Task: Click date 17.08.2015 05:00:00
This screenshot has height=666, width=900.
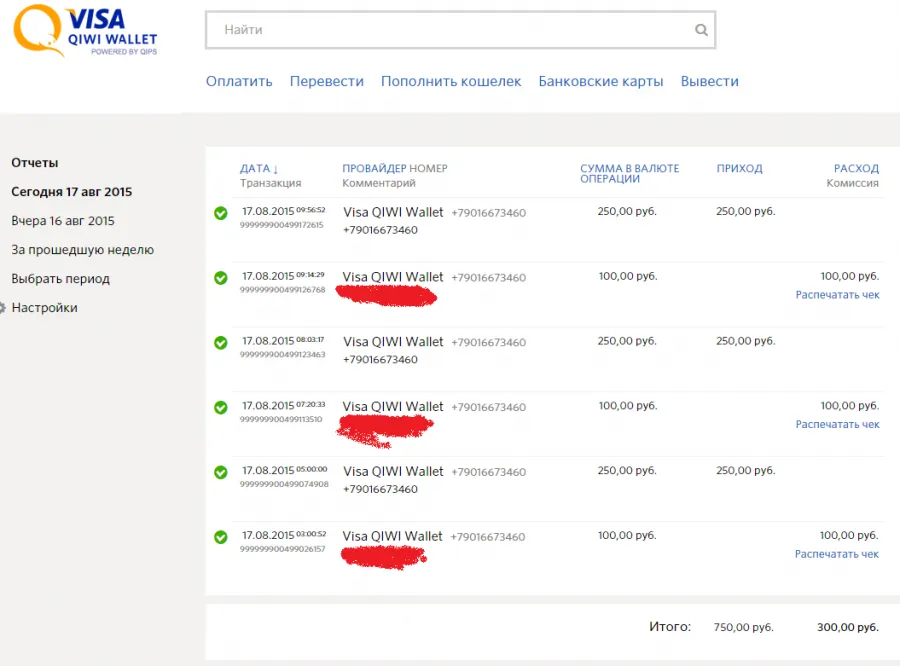Action: tap(285, 470)
